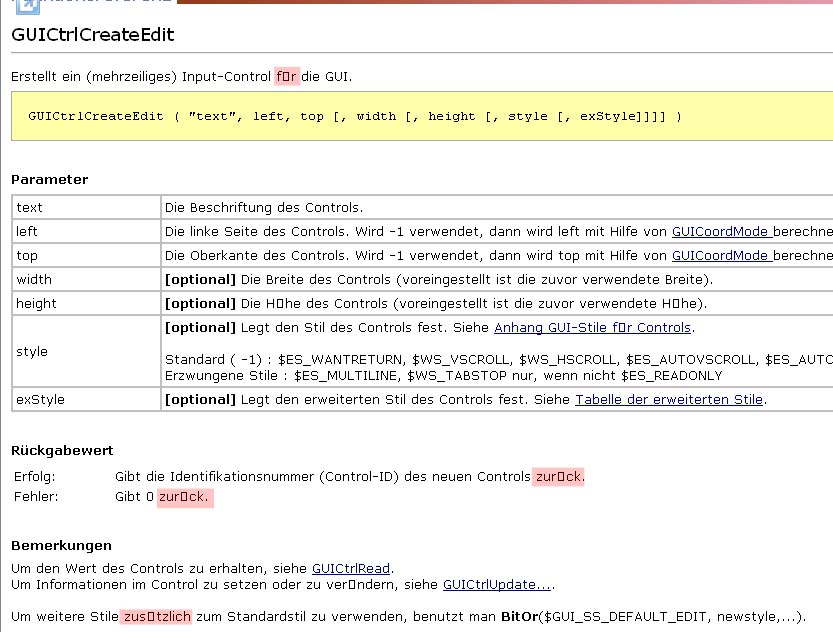This screenshot has width=833, height=632.
Task: Open the Tabelle der erweiterten Stile link
Action: pyautogui.click(x=669, y=400)
